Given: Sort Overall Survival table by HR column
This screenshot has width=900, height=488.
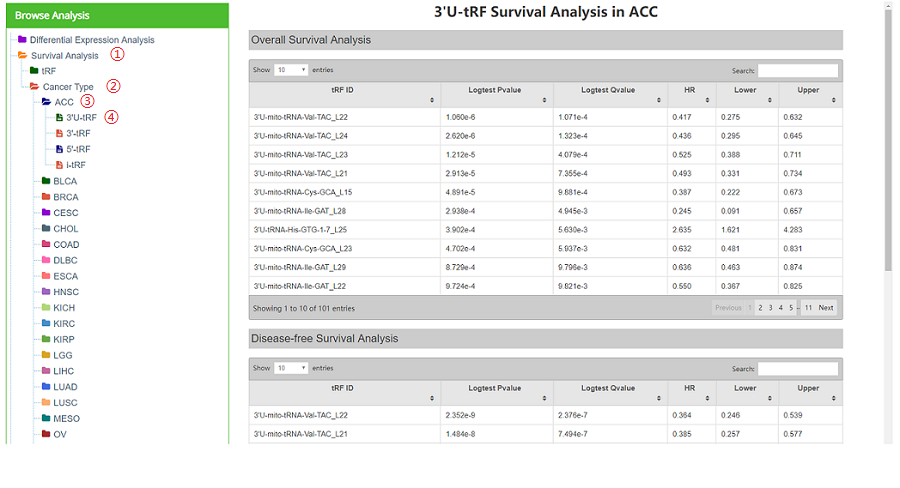Looking at the screenshot, I should 691,95.
